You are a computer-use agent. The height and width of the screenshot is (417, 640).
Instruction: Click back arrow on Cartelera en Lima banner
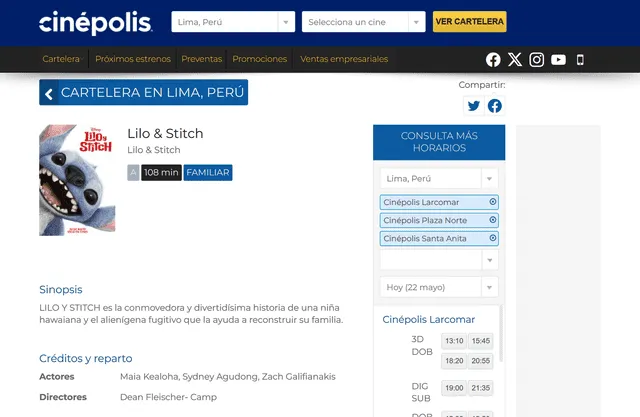pos(49,93)
